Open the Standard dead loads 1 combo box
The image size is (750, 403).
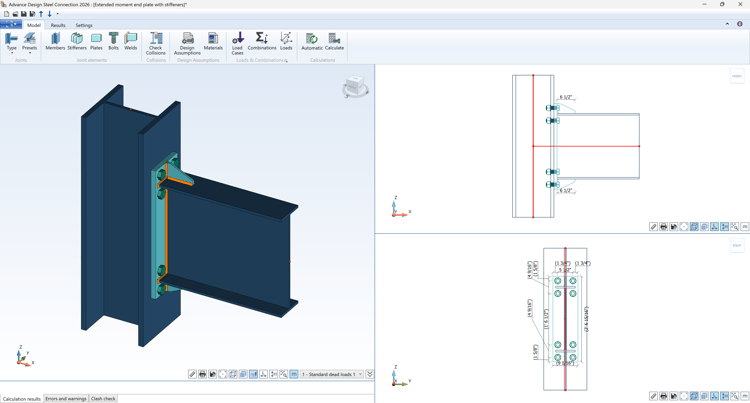331,374
